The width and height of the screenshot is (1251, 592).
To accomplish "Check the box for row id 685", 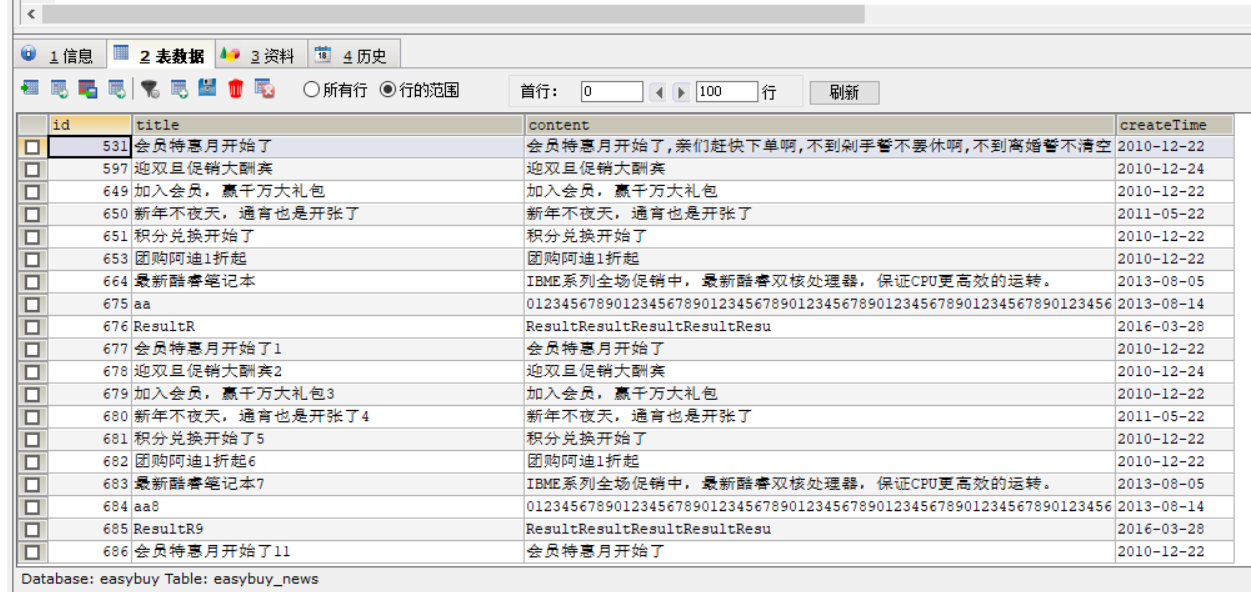I will point(33,529).
